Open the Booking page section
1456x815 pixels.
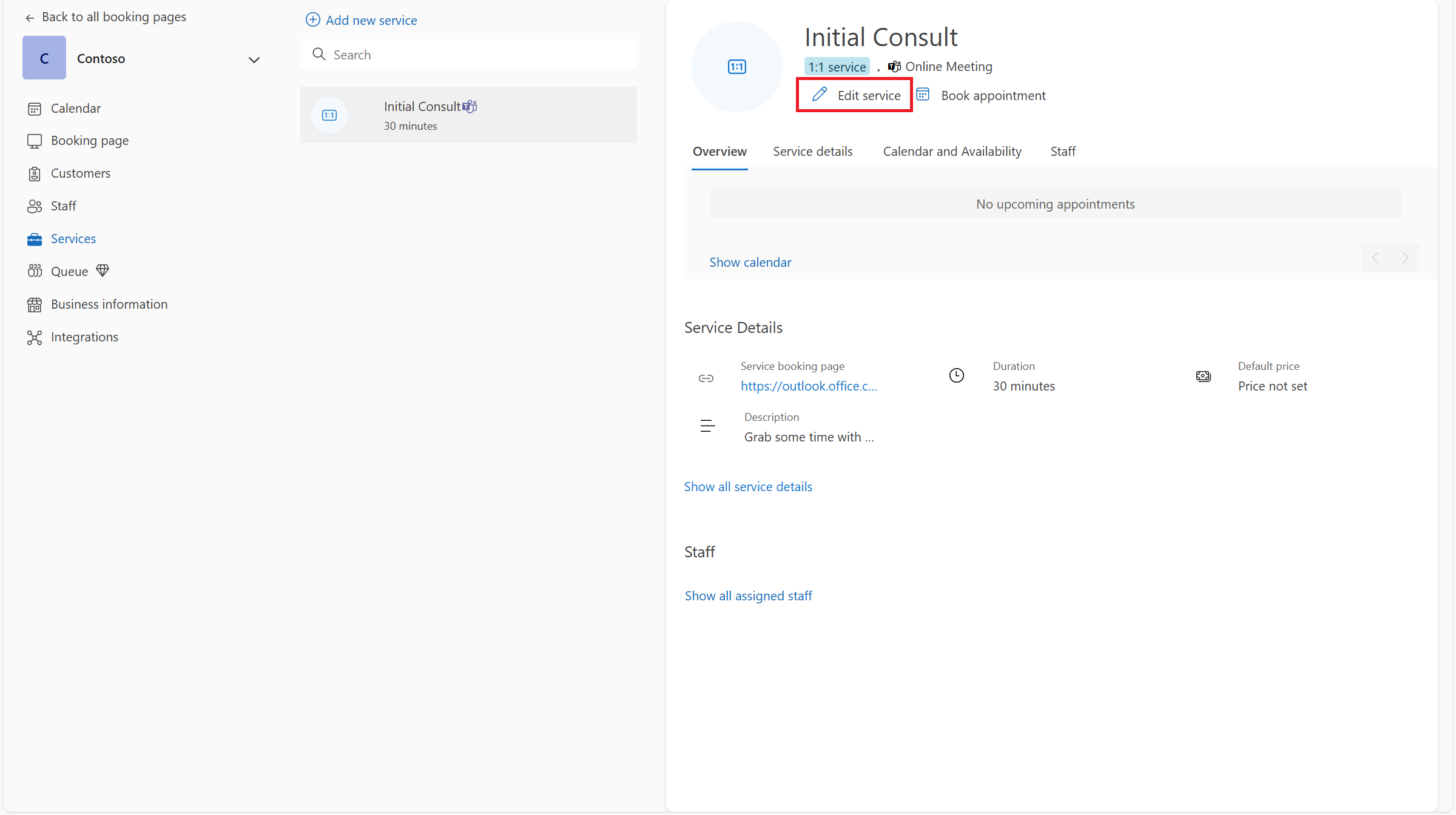(x=89, y=140)
